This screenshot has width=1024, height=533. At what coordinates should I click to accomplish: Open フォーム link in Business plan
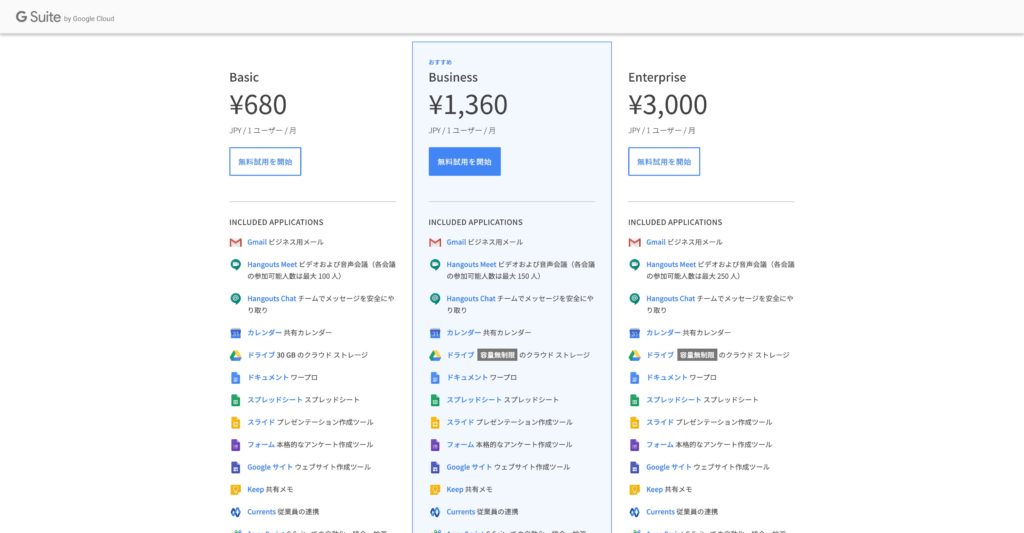pyautogui.click(x=460, y=445)
